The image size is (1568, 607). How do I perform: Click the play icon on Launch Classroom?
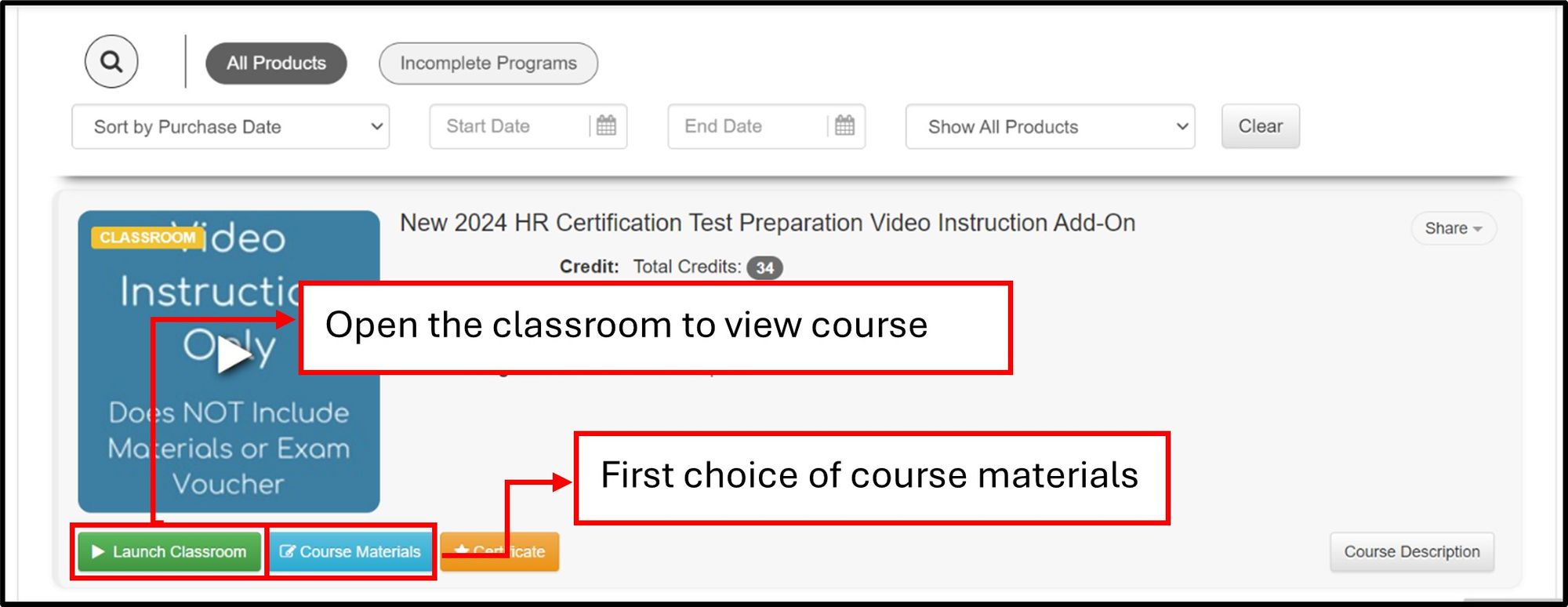pos(98,552)
